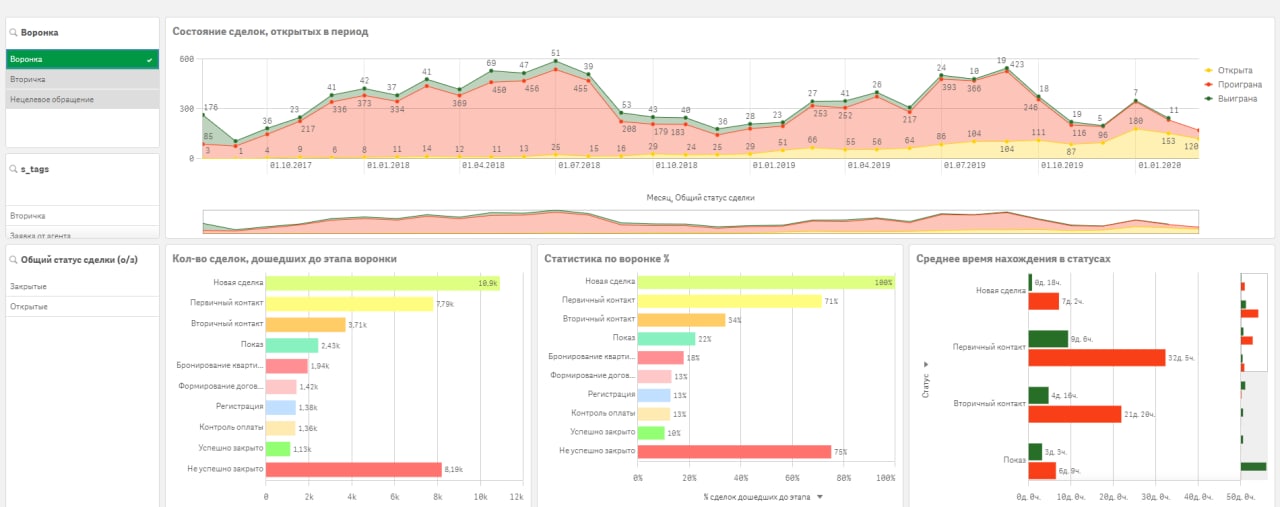Click the s_tags filter pane title
Image resolution: width=1280 pixels, height=507 pixels.
[x=35, y=170]
